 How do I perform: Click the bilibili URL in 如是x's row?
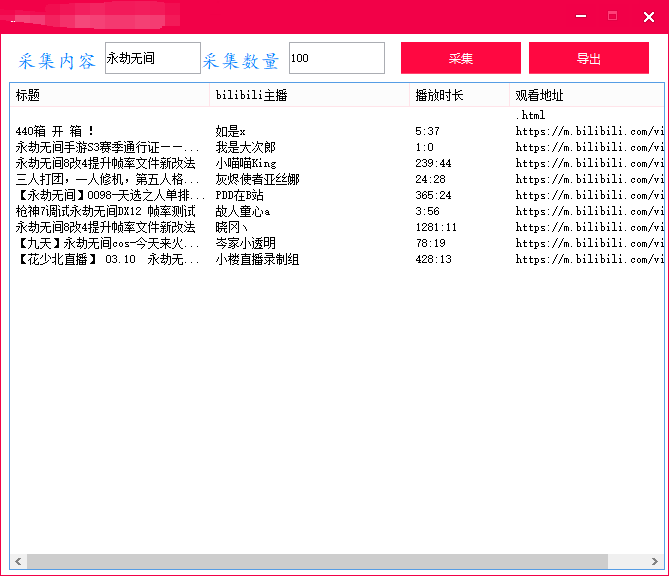589,131
